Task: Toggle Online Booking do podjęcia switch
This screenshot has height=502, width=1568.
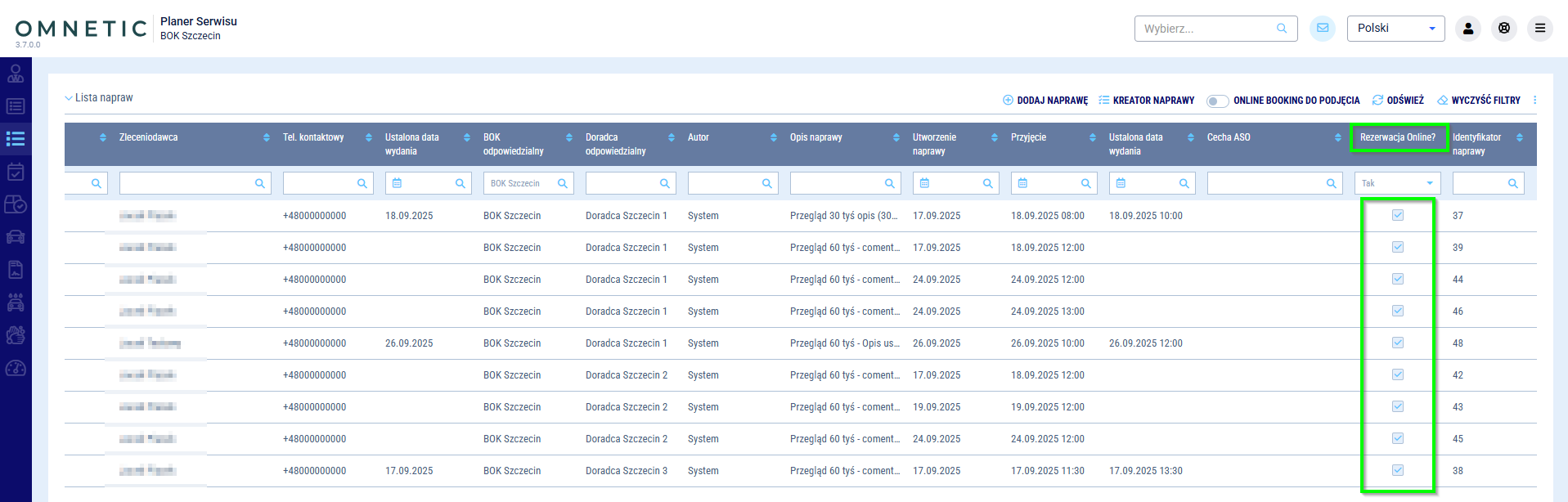Action: (1217, 101)
